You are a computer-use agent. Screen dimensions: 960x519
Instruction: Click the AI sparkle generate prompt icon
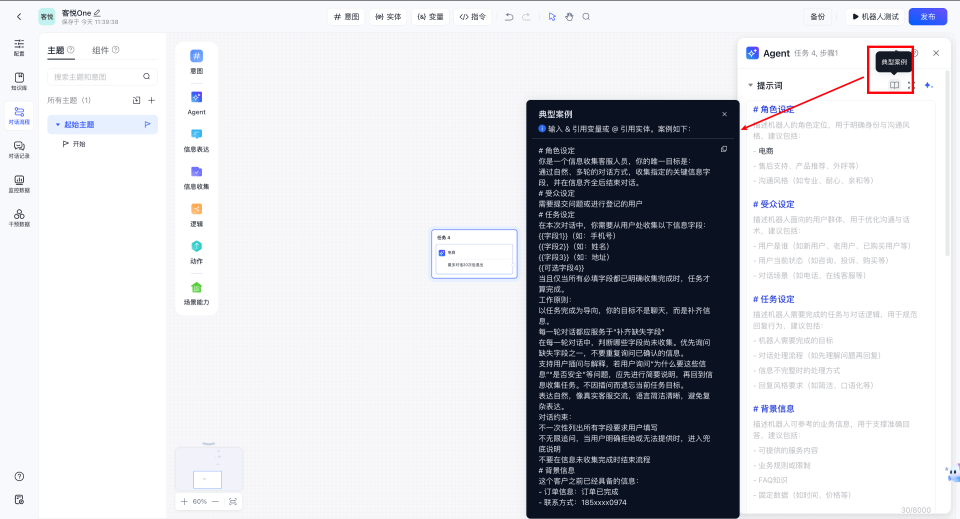tap(929, 85)
